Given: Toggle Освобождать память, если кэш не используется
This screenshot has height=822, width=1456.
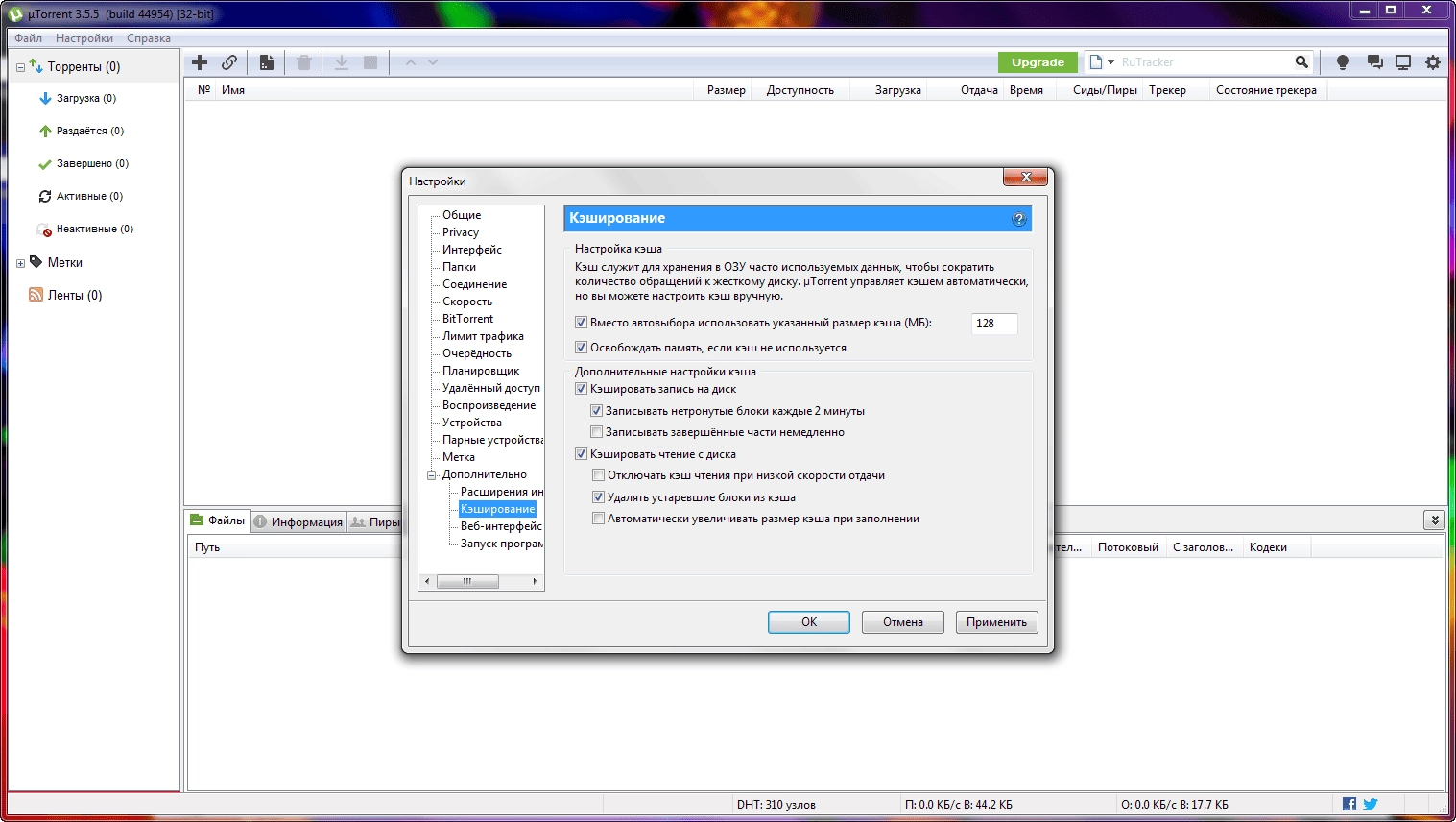Looking at the screenshot, I should pyautogui.click(x=581, y=348).
